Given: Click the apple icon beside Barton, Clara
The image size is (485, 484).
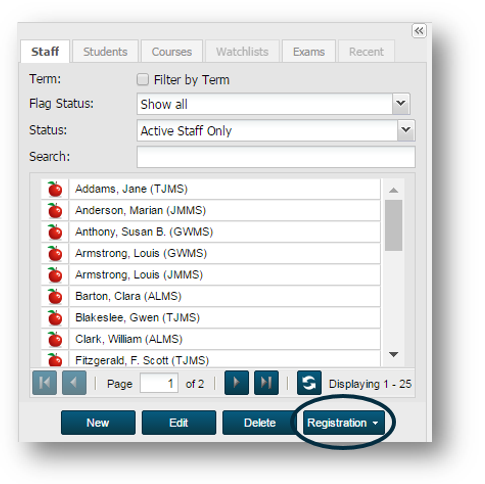Looking at the screenshot, I should click(x=55, y=296).
